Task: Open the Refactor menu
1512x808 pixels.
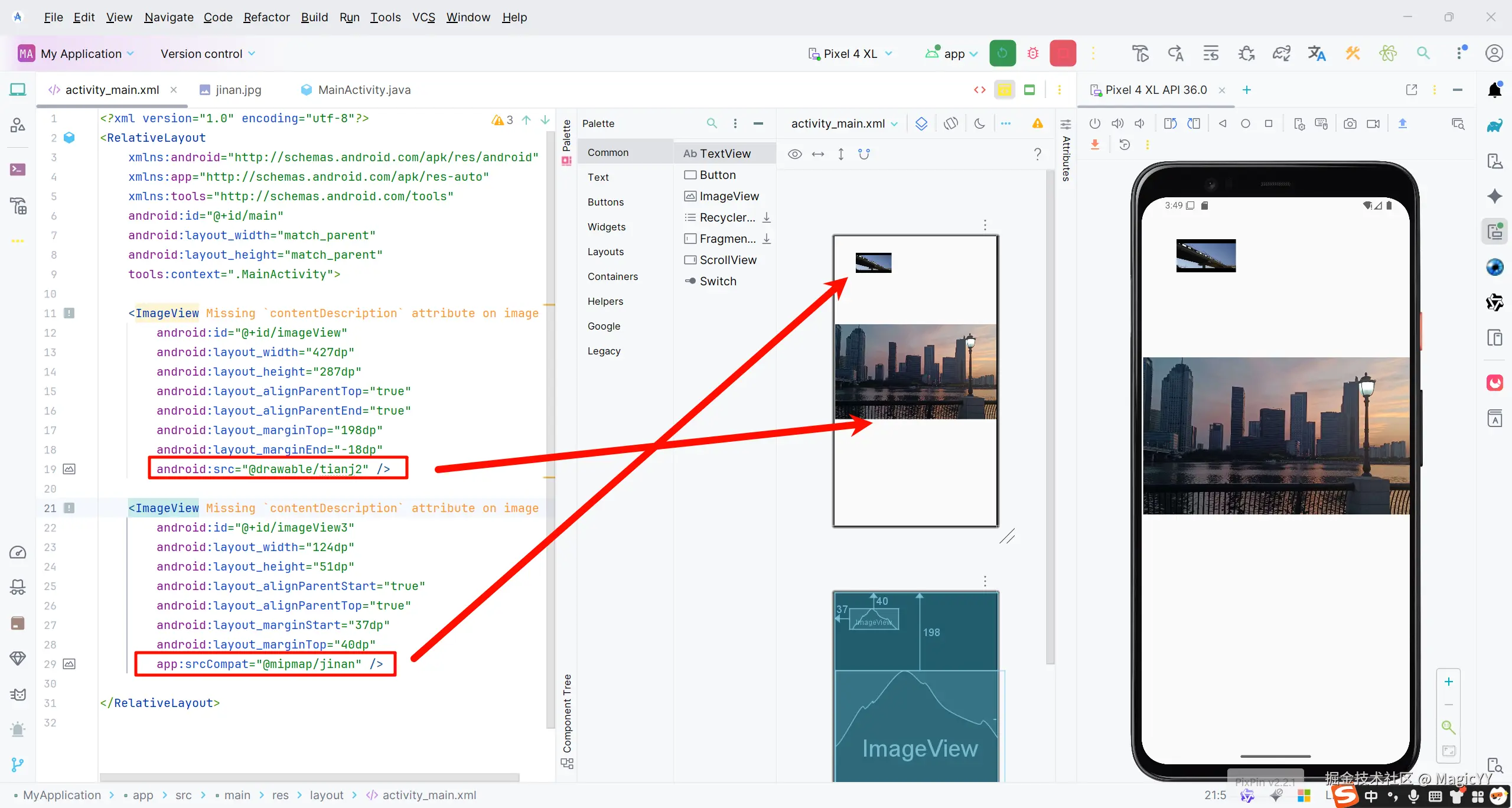Action: click(266, 17)
